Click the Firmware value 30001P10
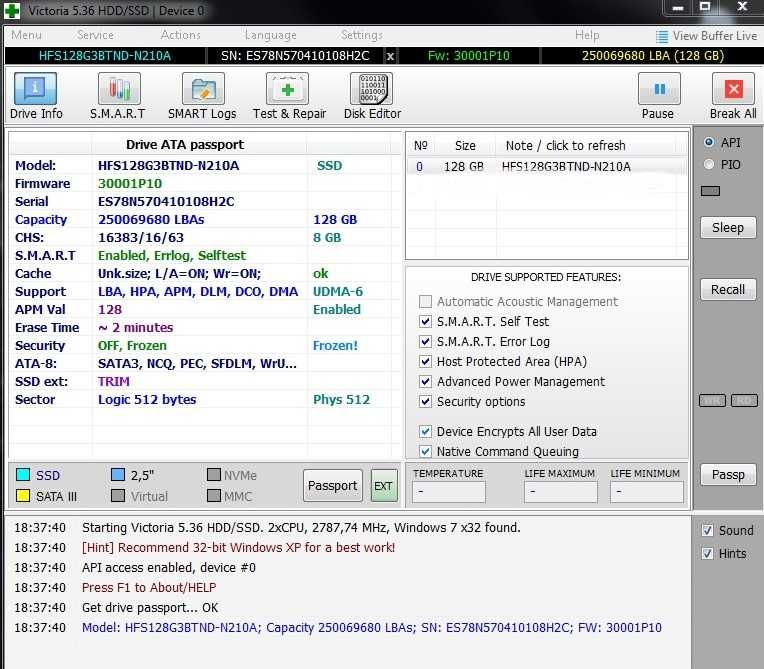This screenshot has width=764, height=669. (x=130, y=184)
